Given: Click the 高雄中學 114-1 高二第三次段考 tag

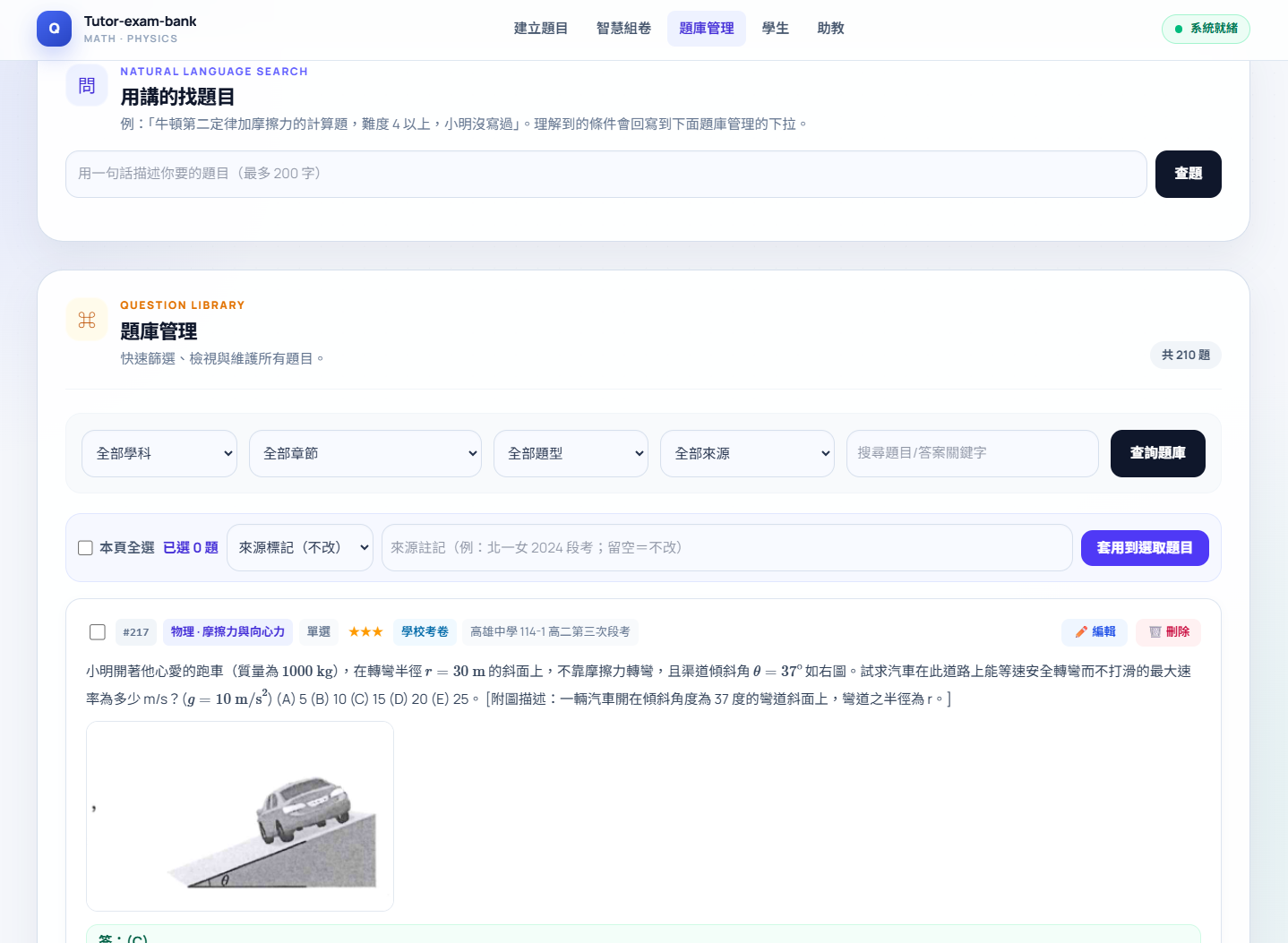Looking at the screenshot, I should pyautogui.click(x=550, y=632).
